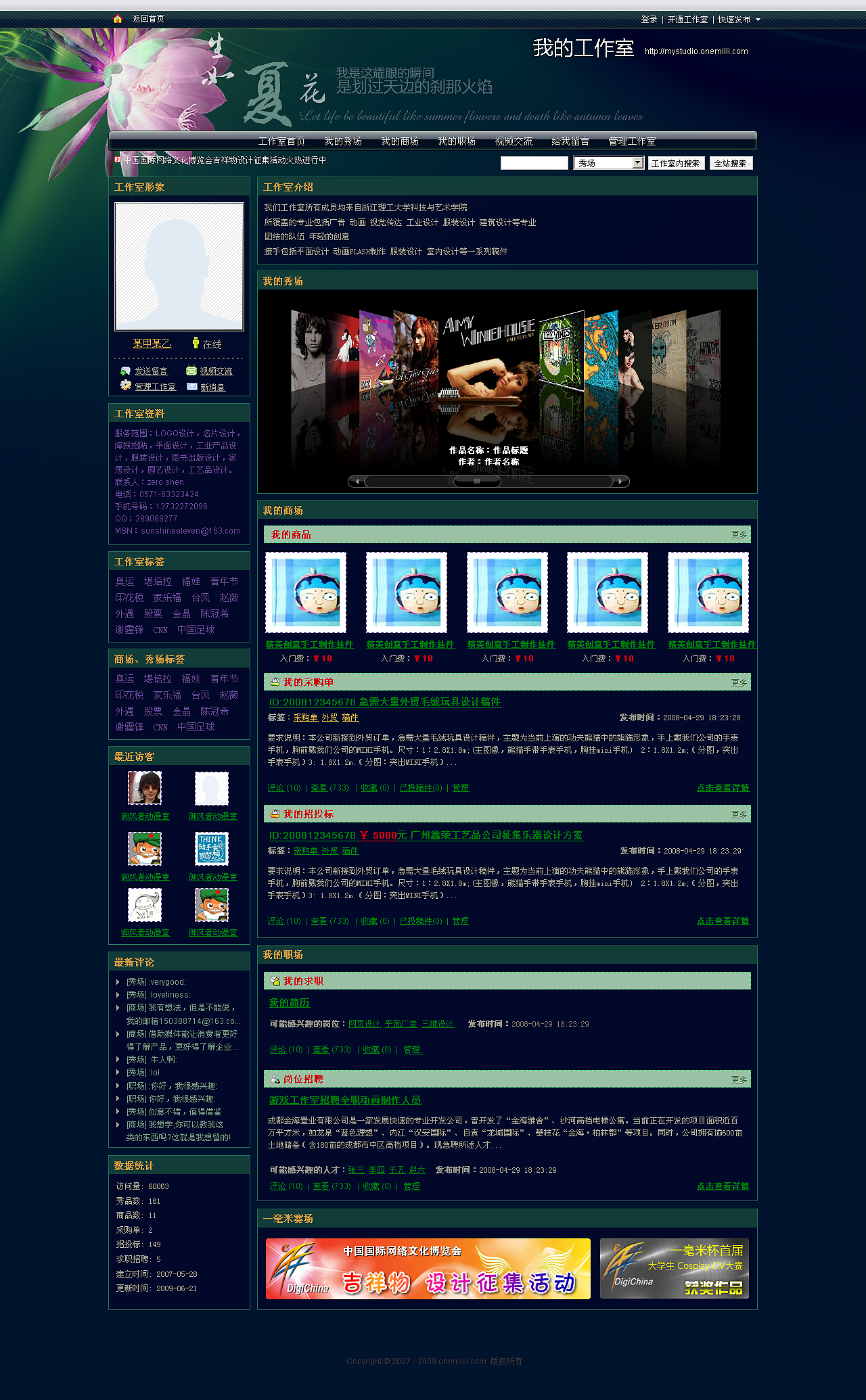Click the 奥运 tag in 工作室标签

click(x=124, y=582)
